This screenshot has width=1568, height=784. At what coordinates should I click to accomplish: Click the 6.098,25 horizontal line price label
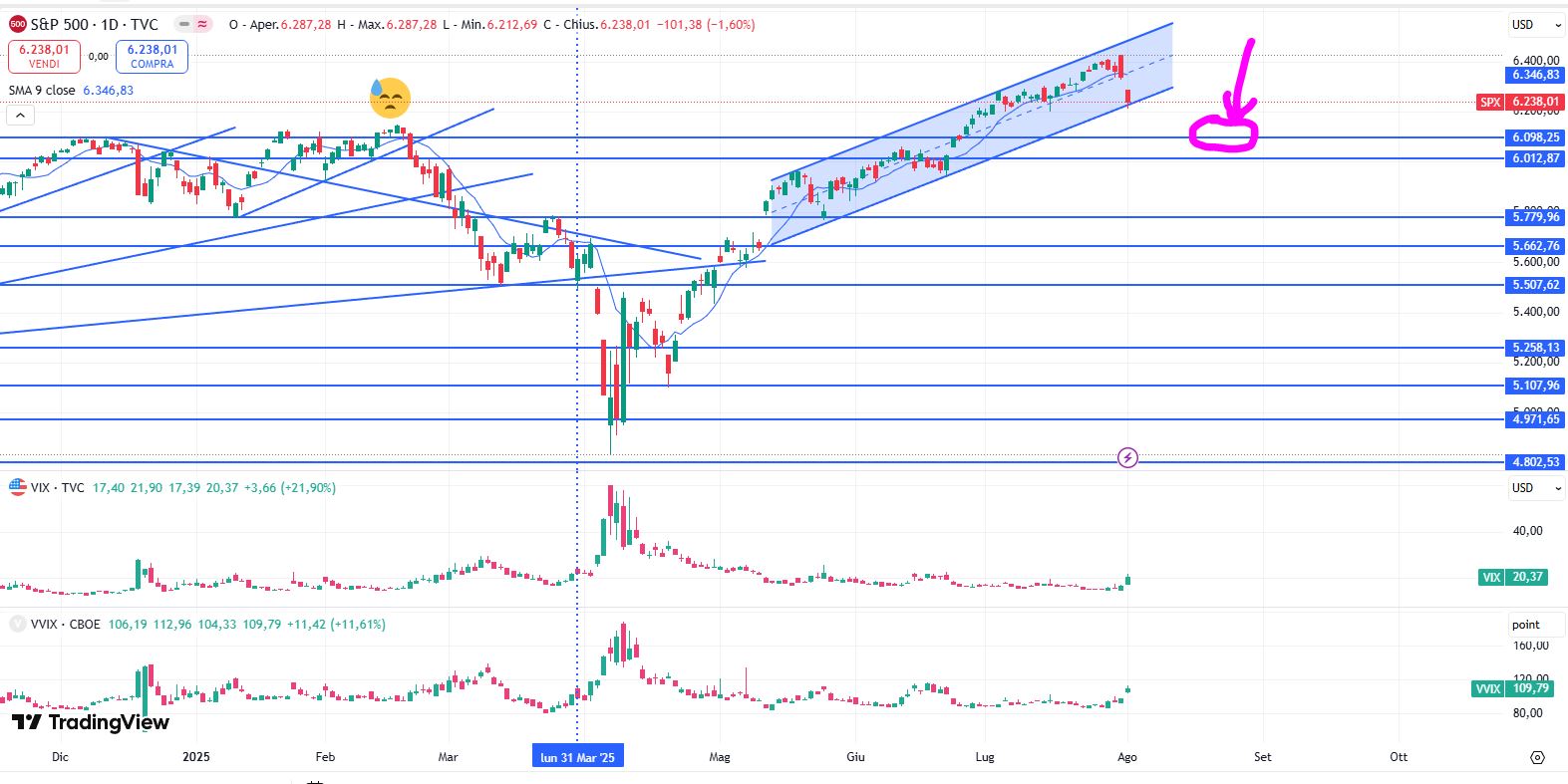click(x=1535, y=137)
